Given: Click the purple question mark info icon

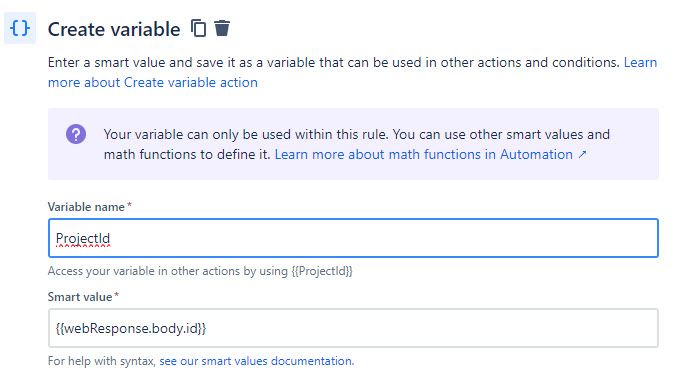Looking at the screenshot, I should (76, 134).
